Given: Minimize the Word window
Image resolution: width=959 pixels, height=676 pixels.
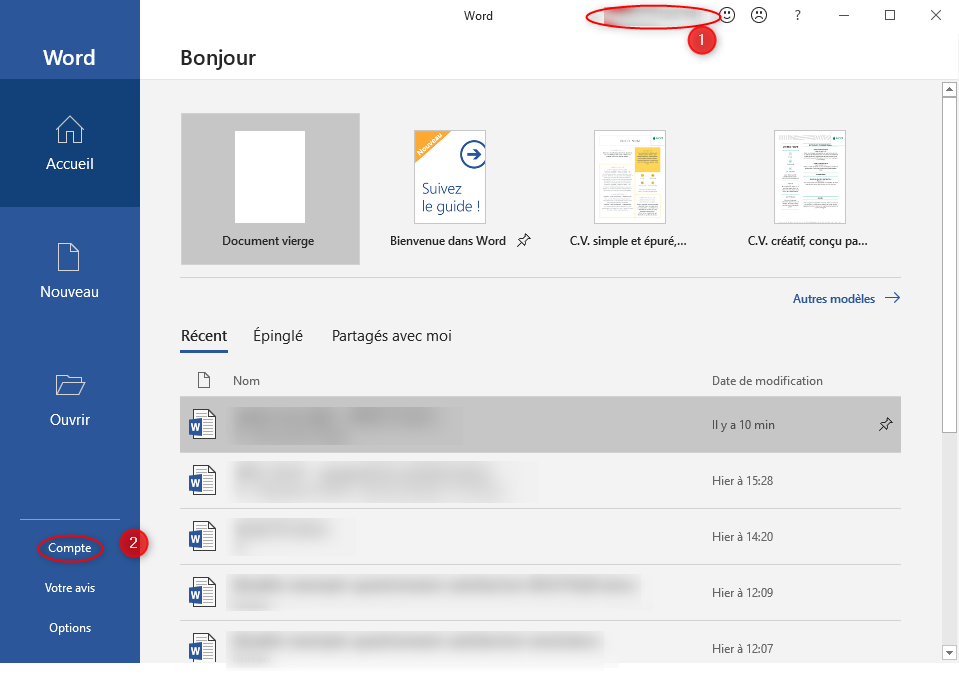Looking at the screenshot, I should pyautogui.click(x=844, y=15).
